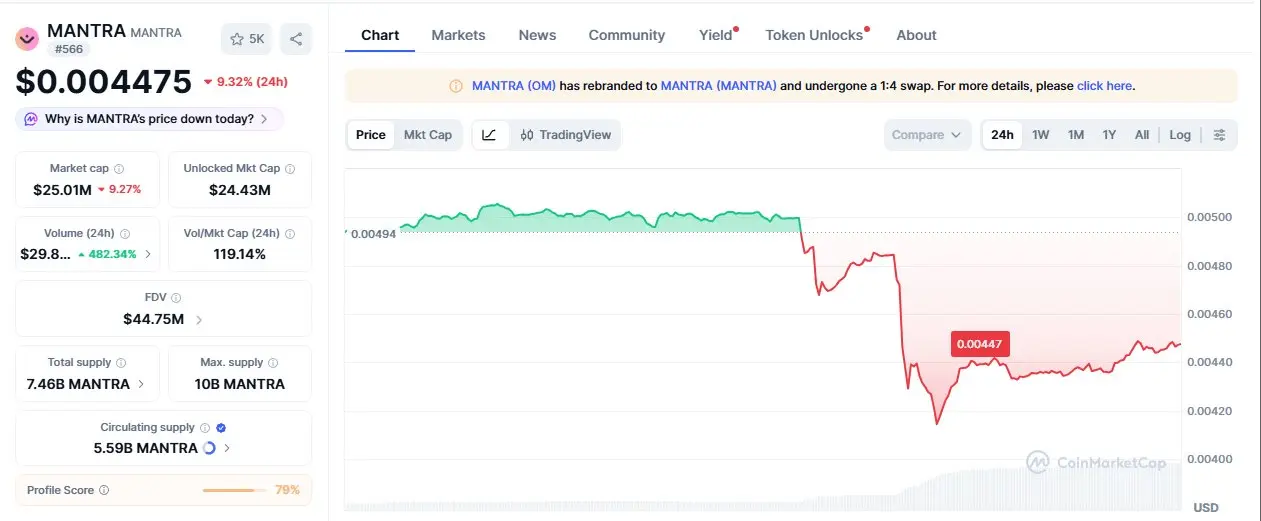Select the line chart icon

pos(489,135)
